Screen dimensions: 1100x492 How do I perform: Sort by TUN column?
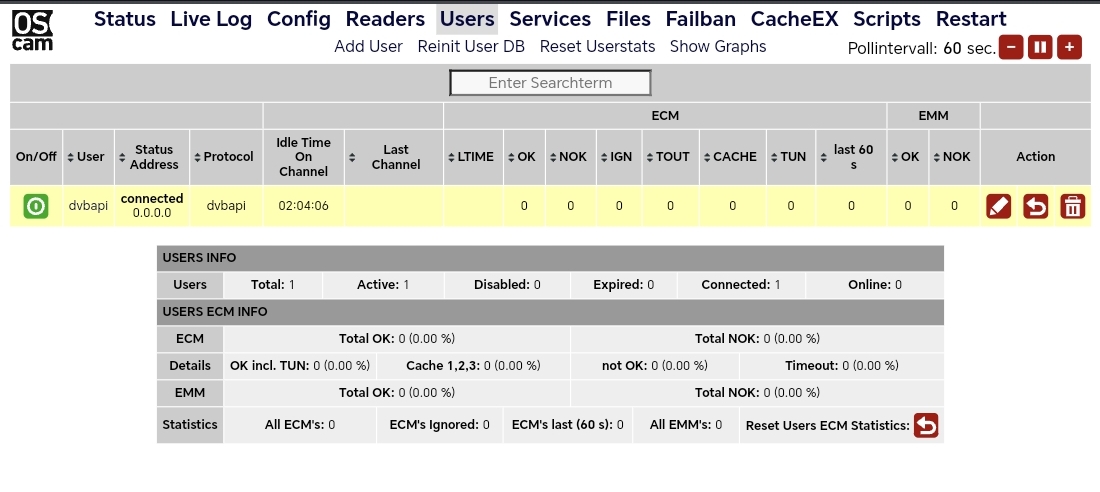791,157
